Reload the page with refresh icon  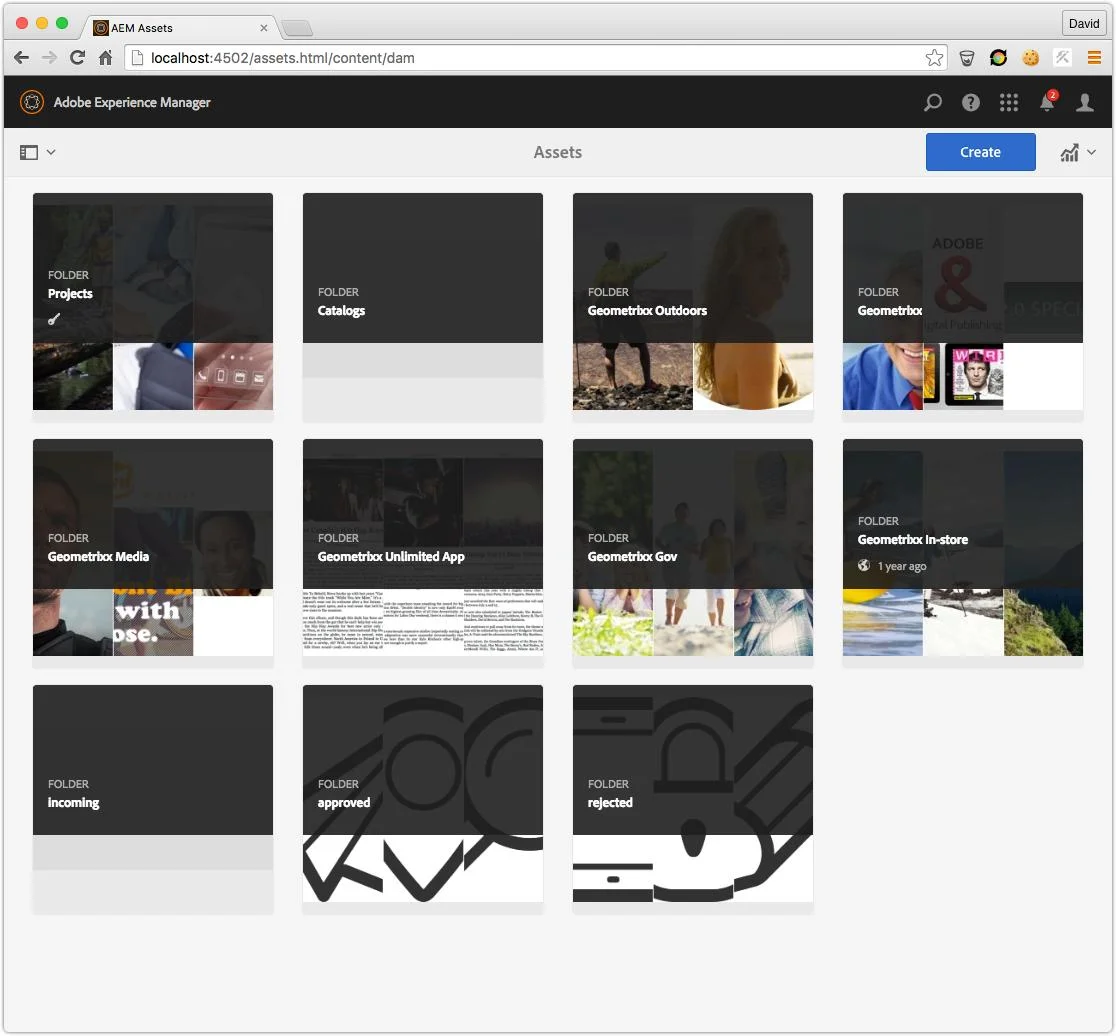[78, 58]
